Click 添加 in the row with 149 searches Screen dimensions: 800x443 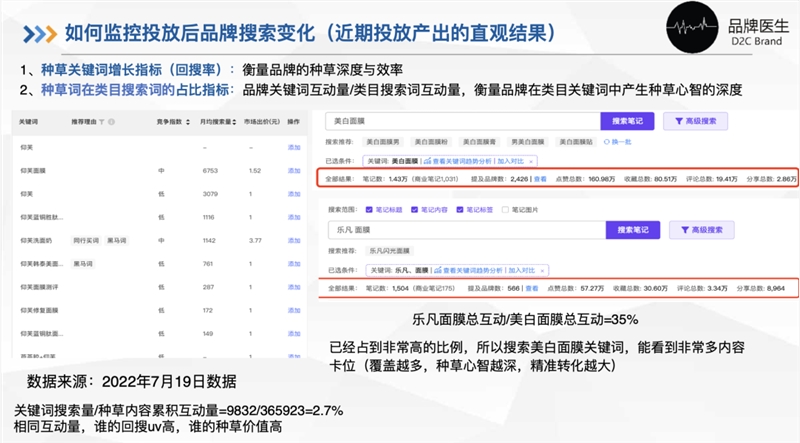pyautogui.click(x=294, y=334)
